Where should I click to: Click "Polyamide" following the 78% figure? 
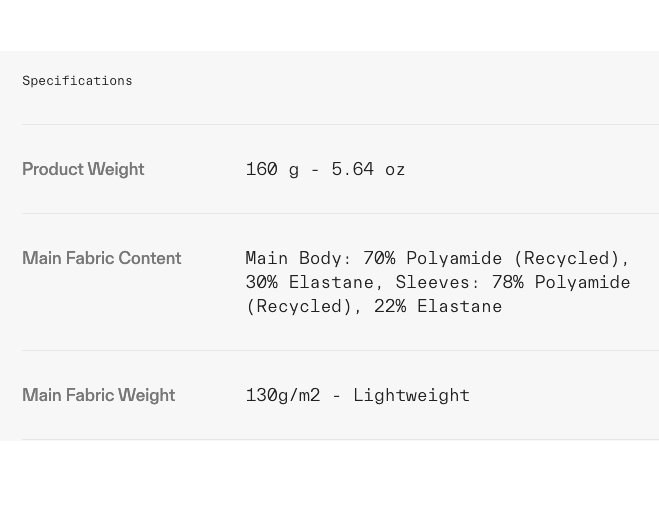point(582,282)
